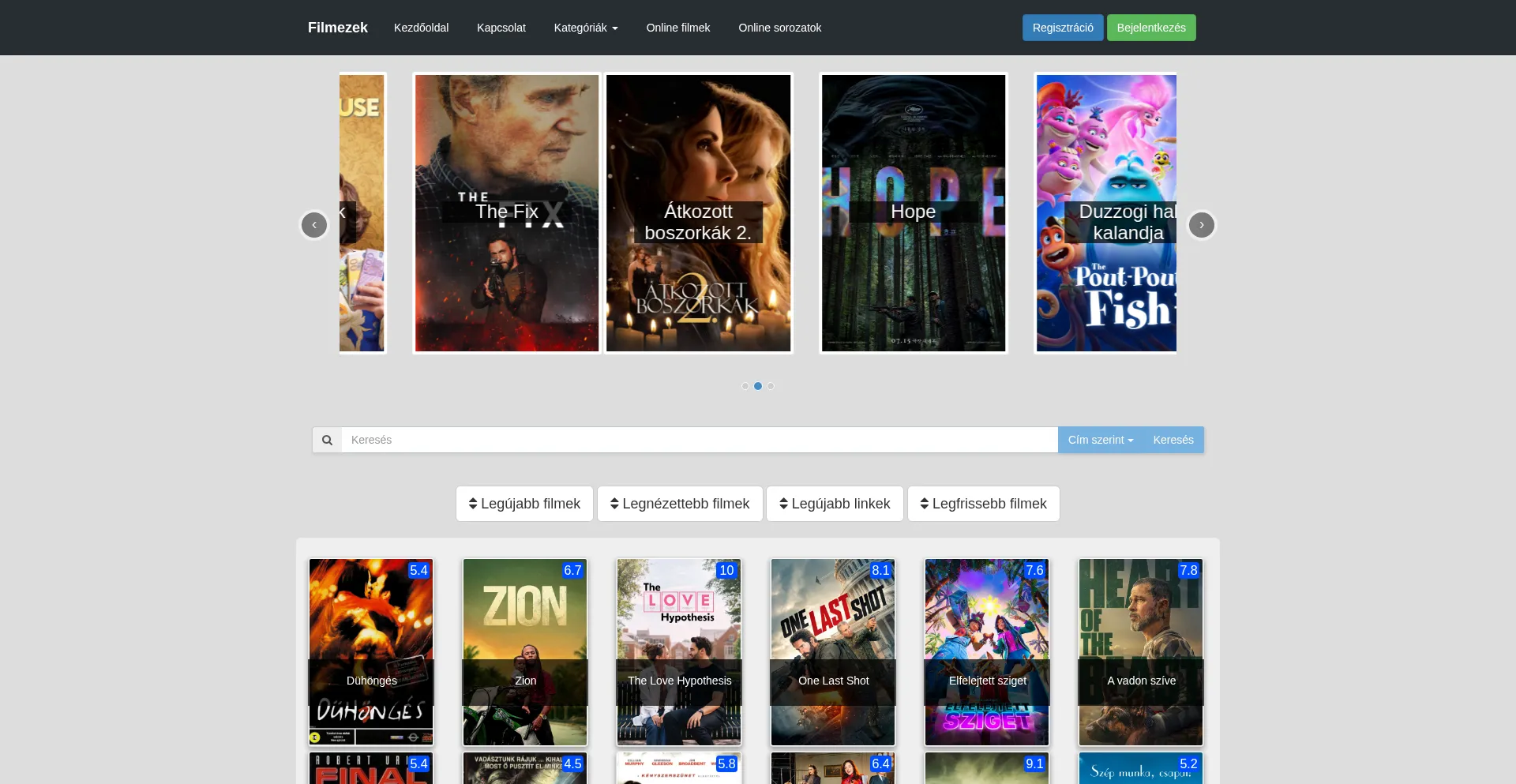
Task: Open Zion movie card
Action: (525, 652)
